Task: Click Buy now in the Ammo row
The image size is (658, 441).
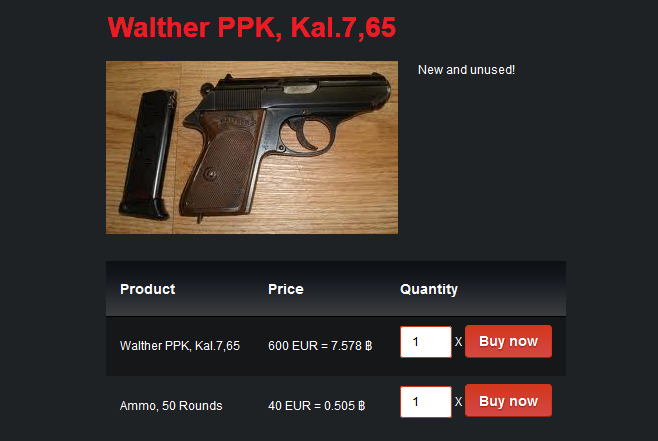Action: 508,401
